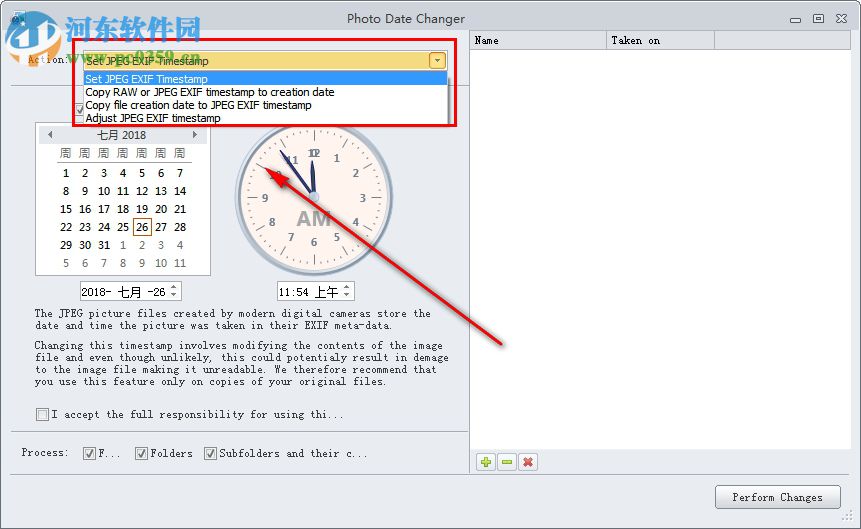This screenshot has width=861, height=529.
Task: Choose 'Copy file creation date to JPEG EXIF timestamp'
Action: (266, 105)
